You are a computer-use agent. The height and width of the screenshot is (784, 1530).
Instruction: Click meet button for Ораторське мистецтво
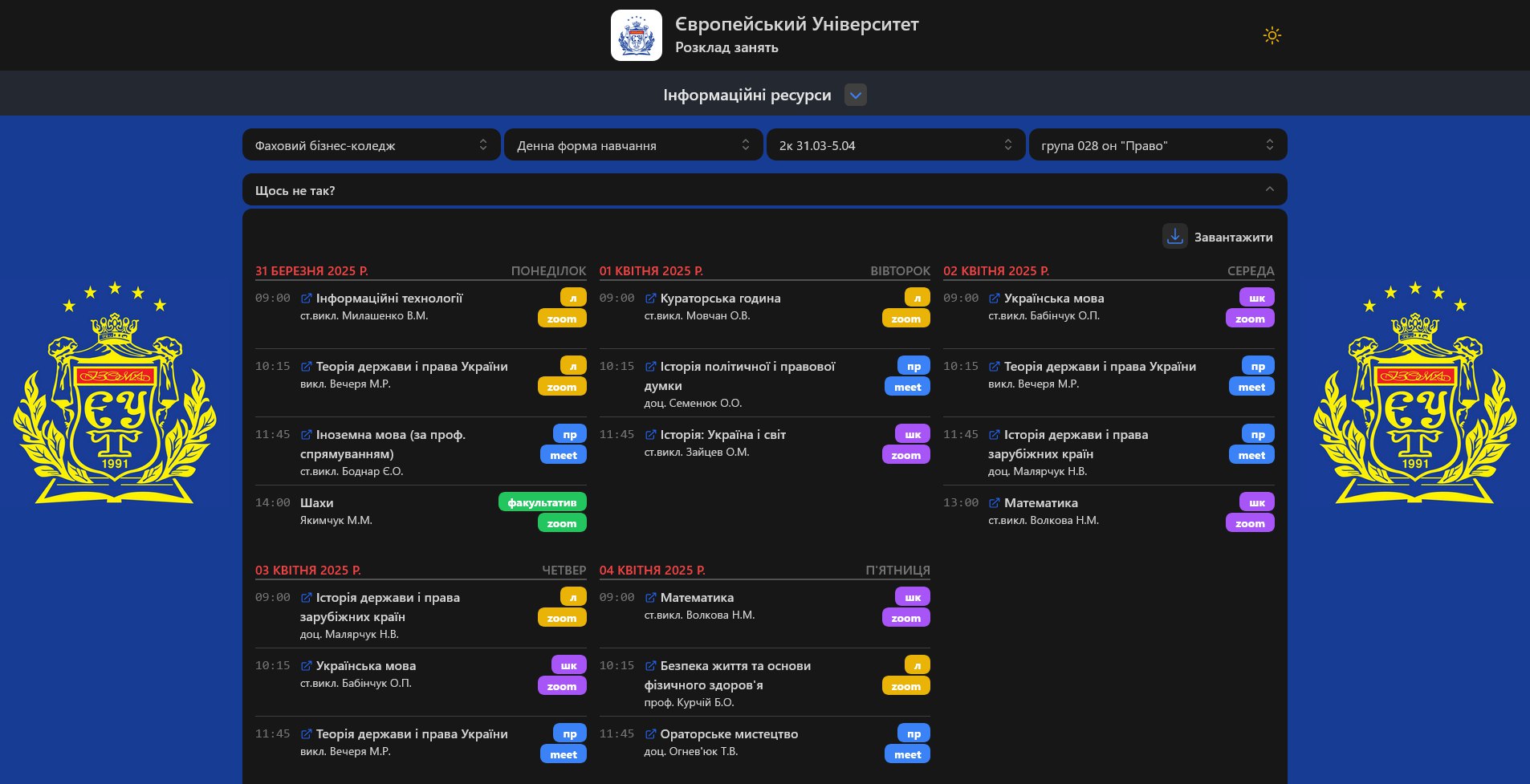tap(907, 755)
